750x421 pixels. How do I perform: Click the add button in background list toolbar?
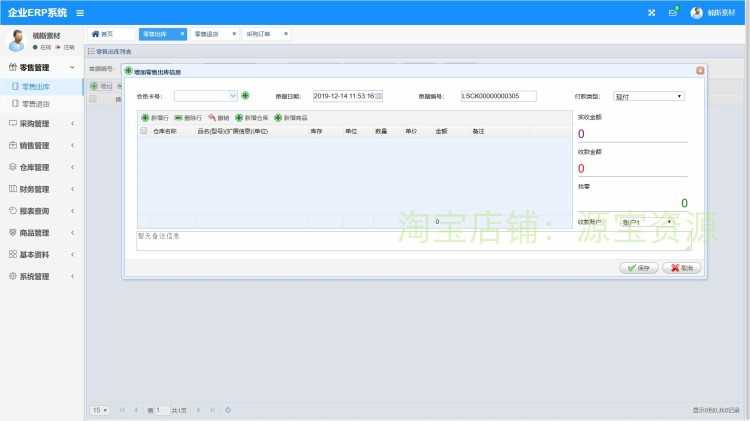click(x=101, y=86)
